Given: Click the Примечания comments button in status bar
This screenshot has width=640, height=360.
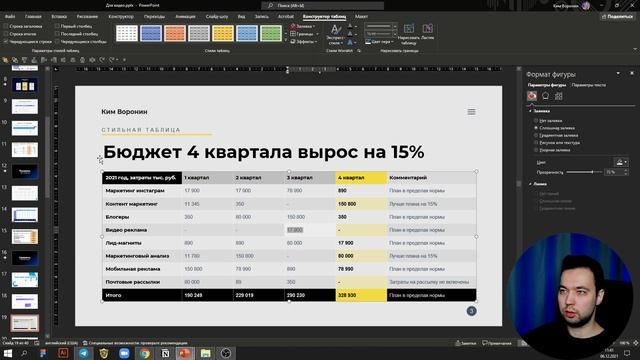Looking at the screenshot, I should [x=497, y=343].
